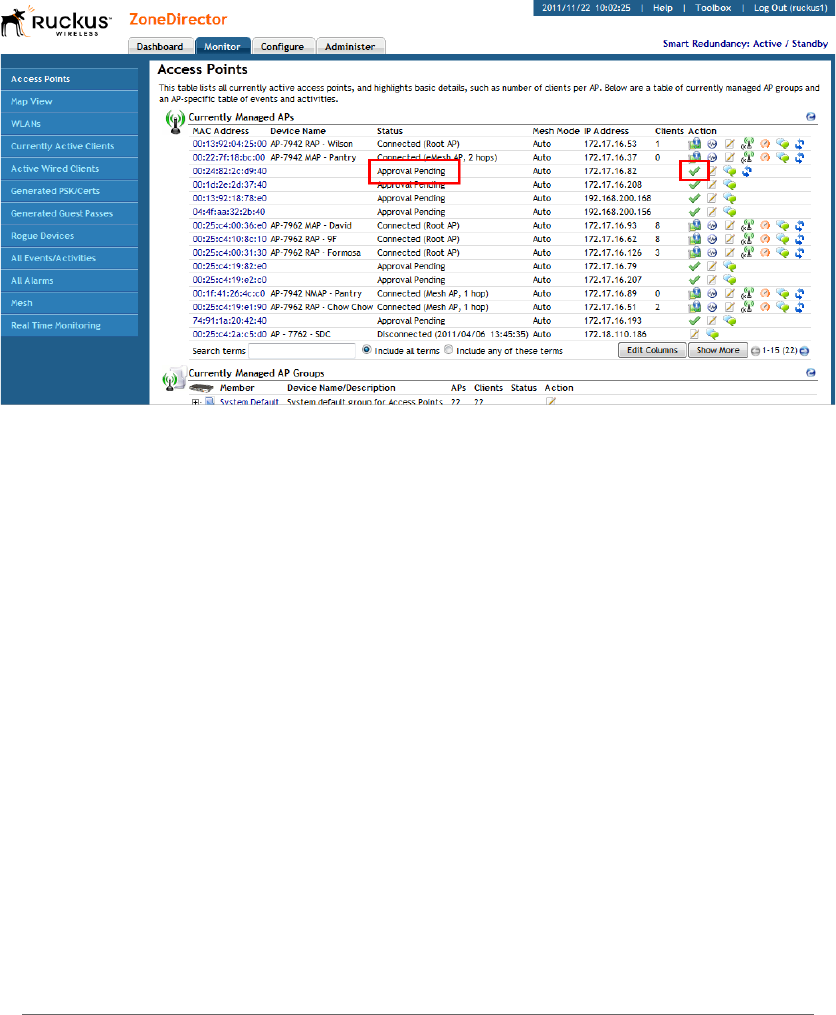This screenshot has height=1015, width=836.
Task: Click edit pencil for AP 04:4f:aa:32:2b:40
Action: click(712, 212)
